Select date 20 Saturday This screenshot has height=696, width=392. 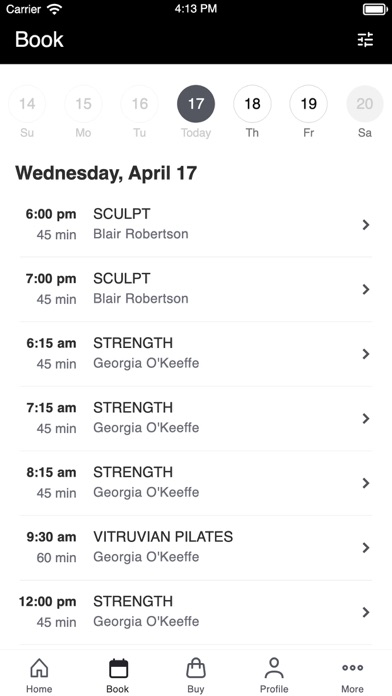[x=365, y=104]
